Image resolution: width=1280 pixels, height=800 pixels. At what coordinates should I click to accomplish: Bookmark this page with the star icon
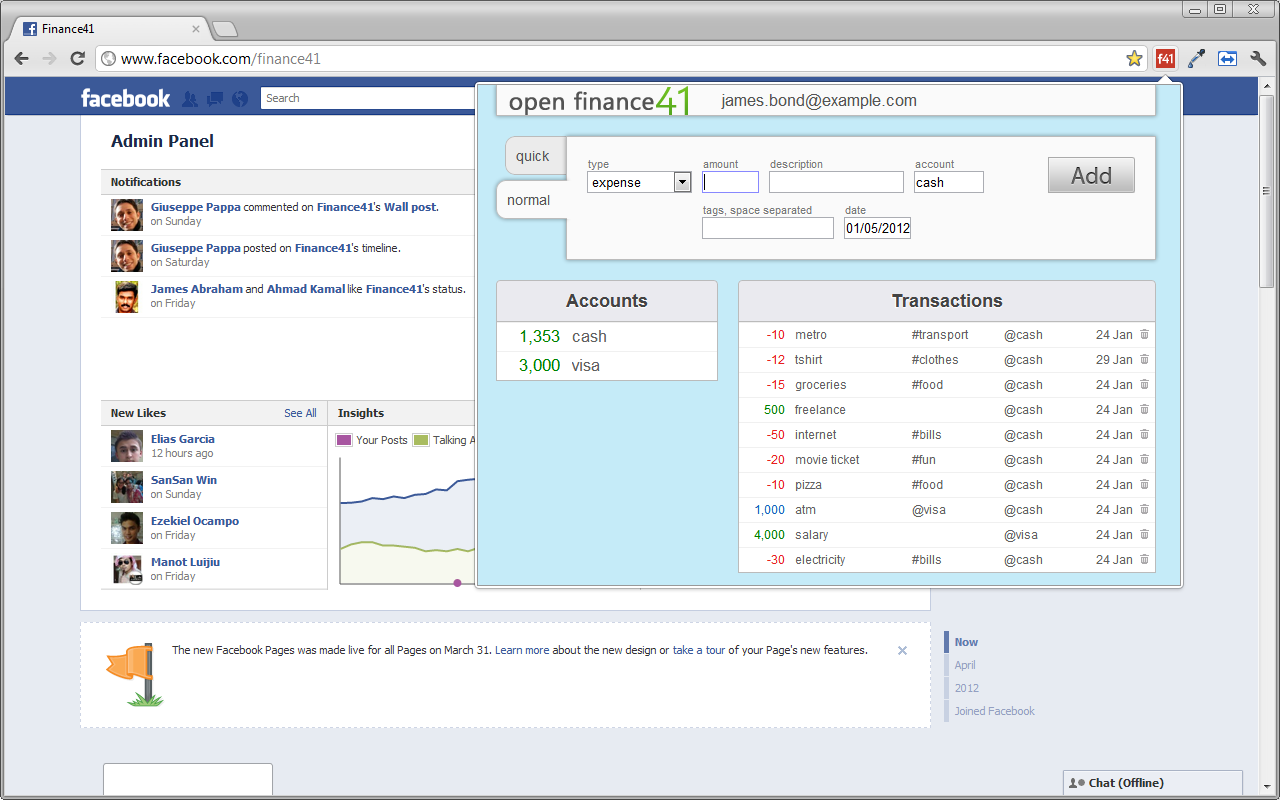[x=1134, y=58]
